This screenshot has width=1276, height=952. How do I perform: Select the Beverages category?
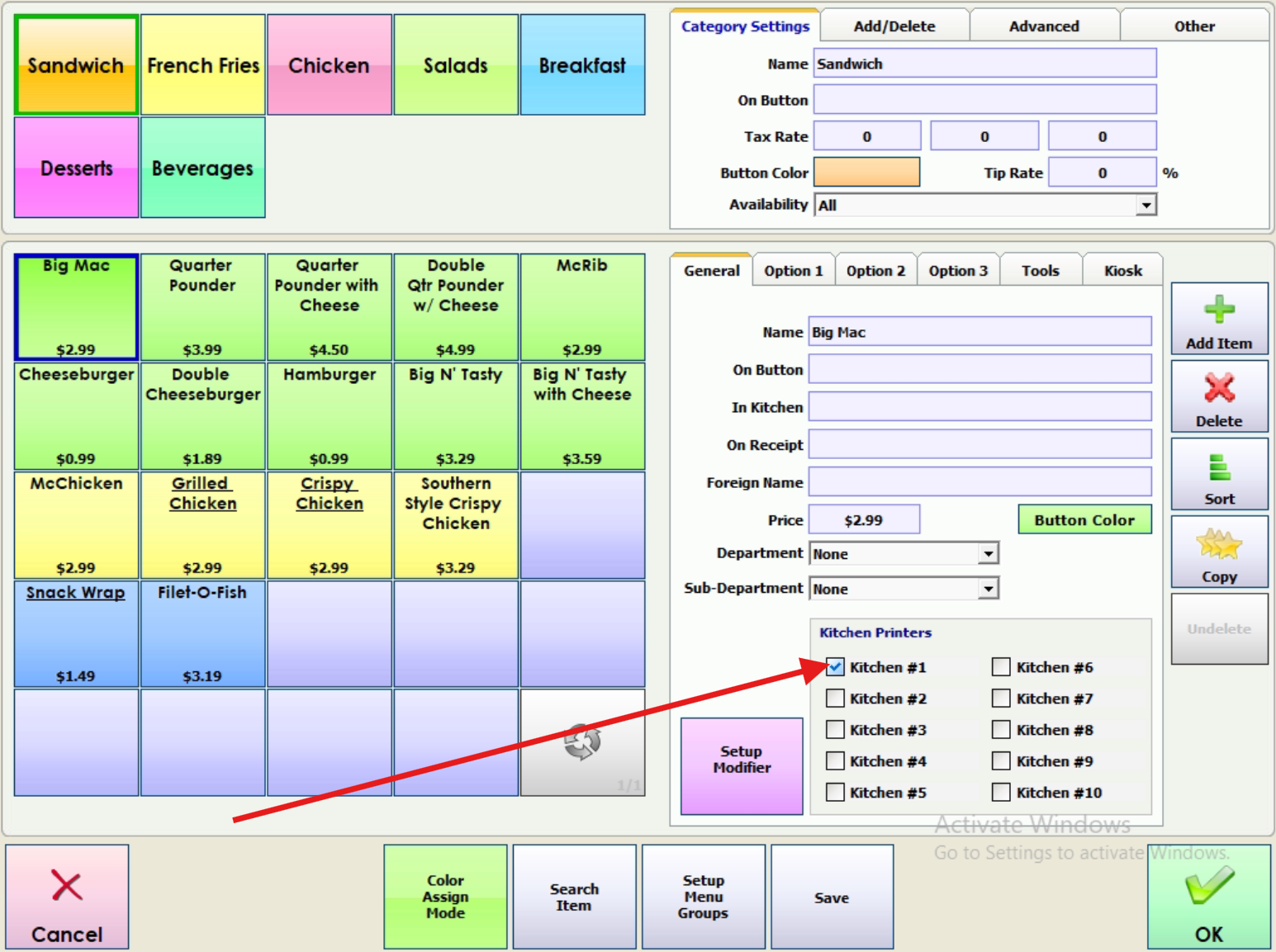[x=203, y=168]
